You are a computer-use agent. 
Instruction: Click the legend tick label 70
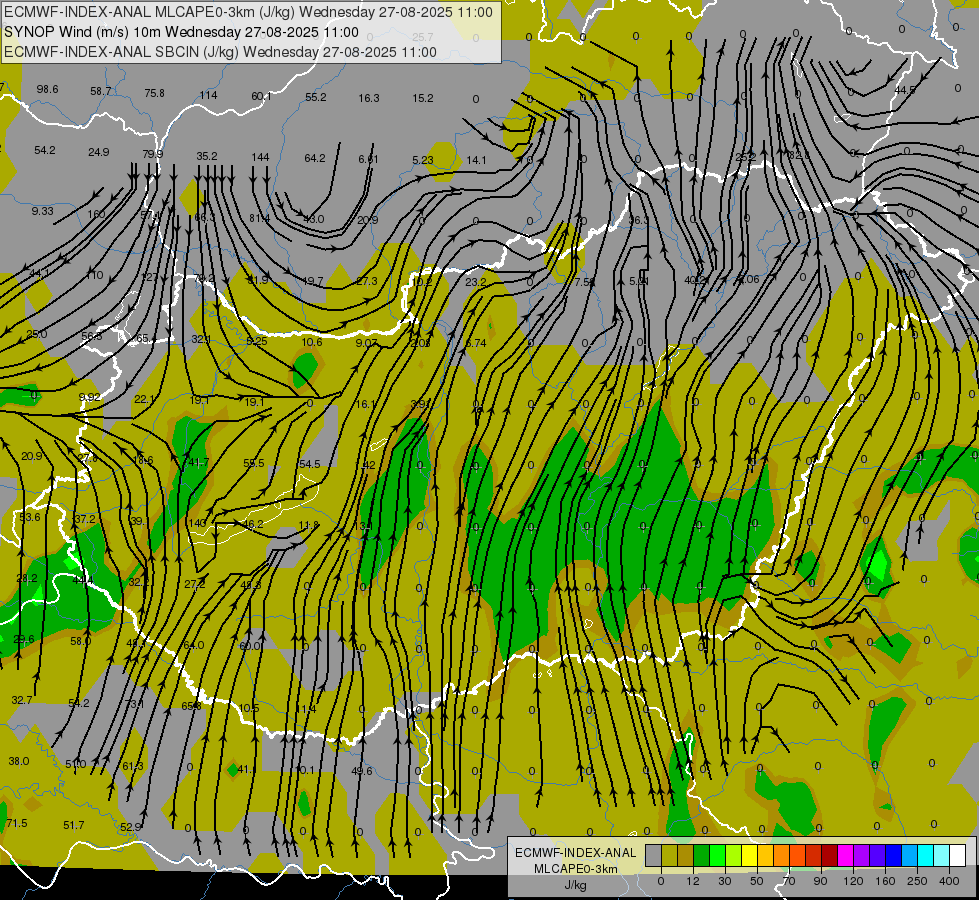coord(789,881)
